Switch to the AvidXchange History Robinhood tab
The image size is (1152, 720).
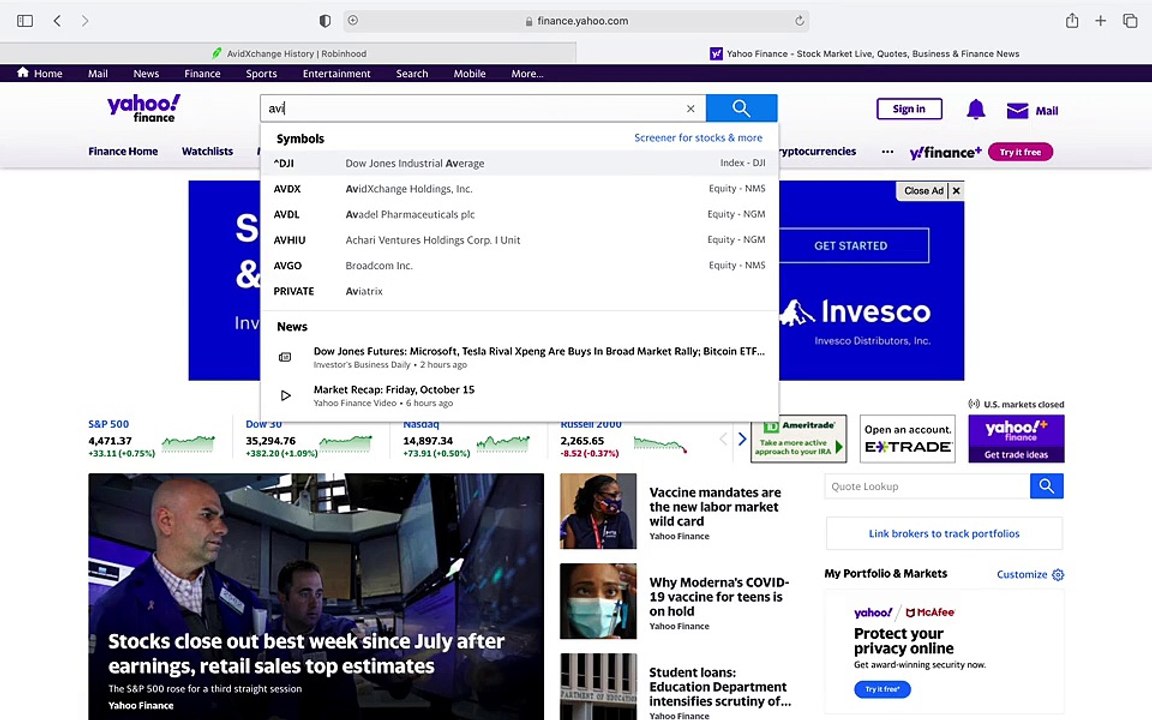click(288, 53)
